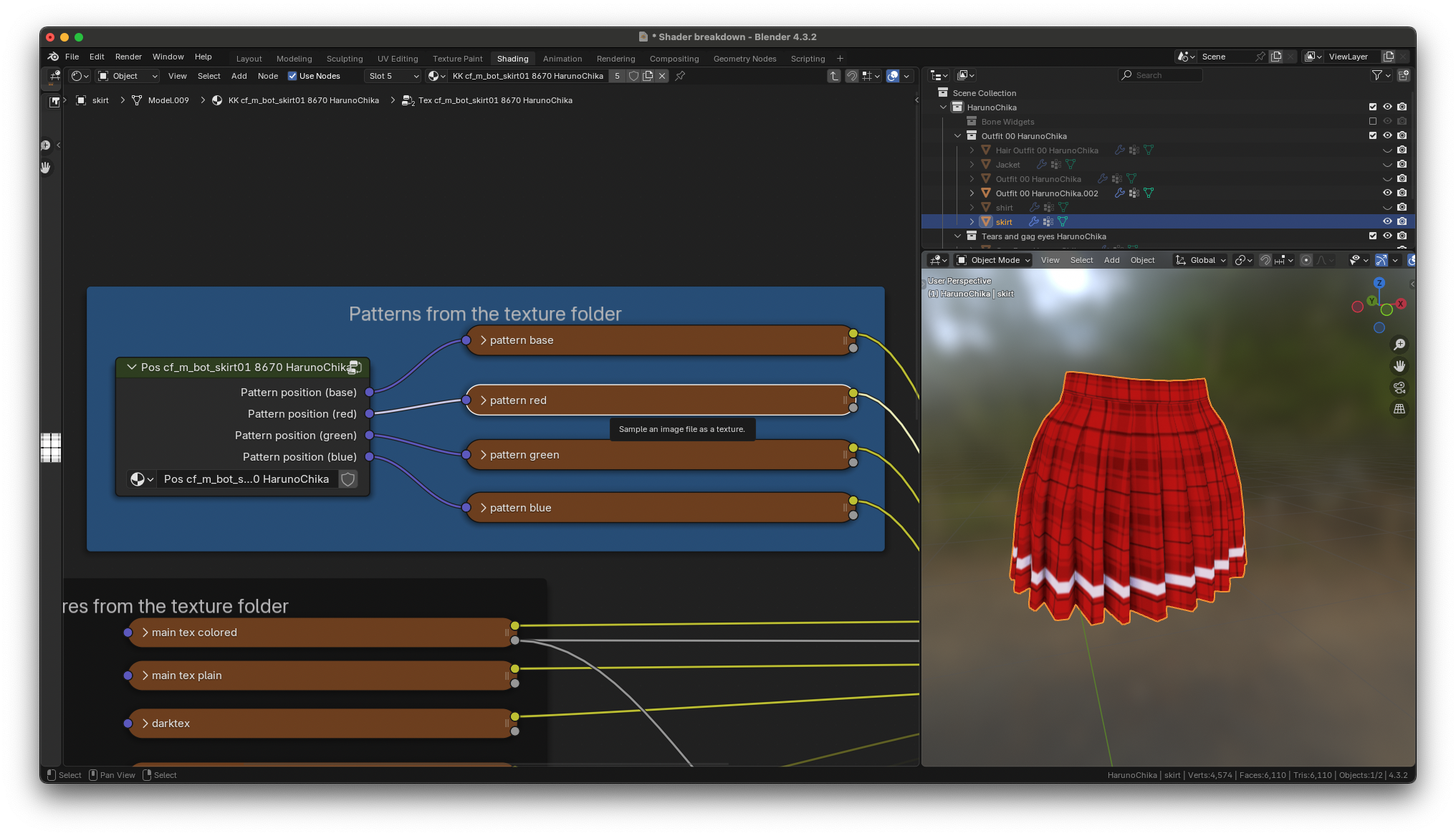
Task: Hide skirt object with eye icon
Action: pos(1387,221)
